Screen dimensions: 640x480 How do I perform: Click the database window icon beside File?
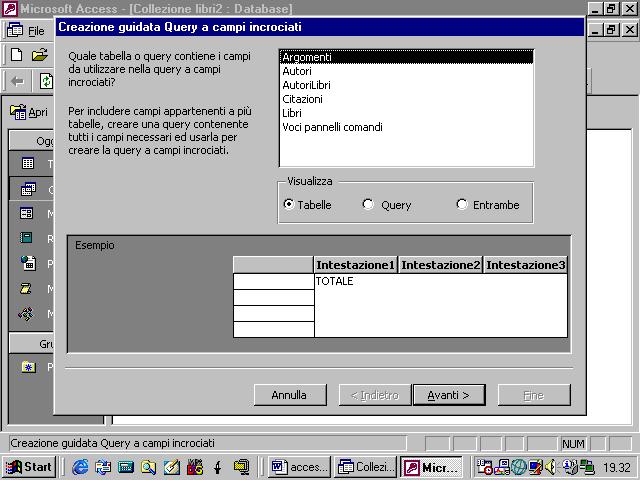click(x=15, y=31)
